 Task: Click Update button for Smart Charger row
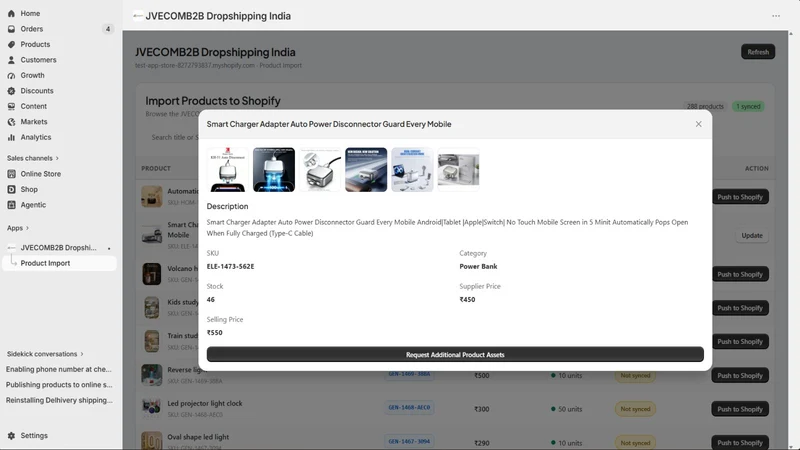(x=752, y=236)
